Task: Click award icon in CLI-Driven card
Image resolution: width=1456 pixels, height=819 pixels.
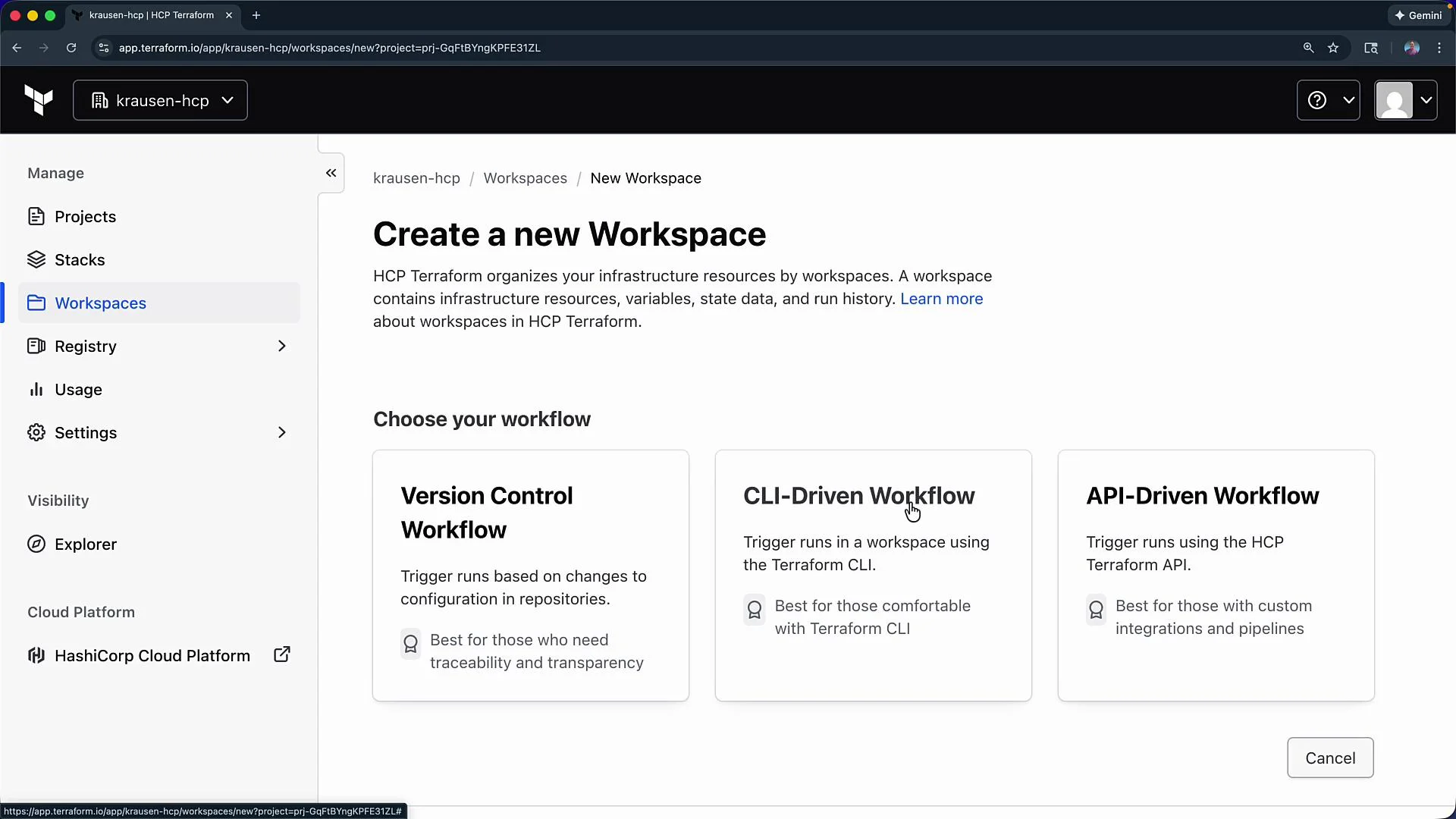Action: click(755, 610)
